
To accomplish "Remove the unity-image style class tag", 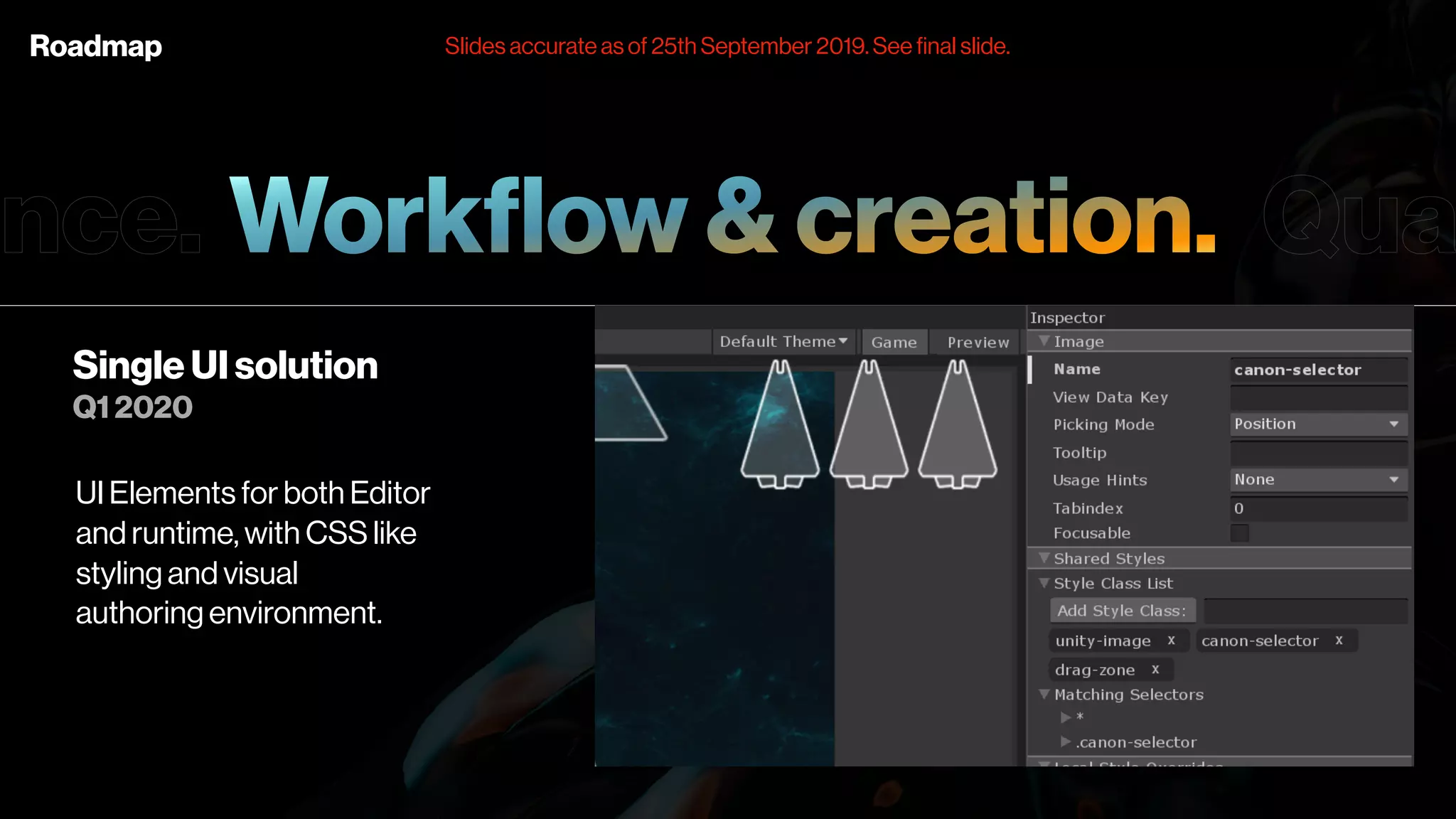I will point(1171,641).
